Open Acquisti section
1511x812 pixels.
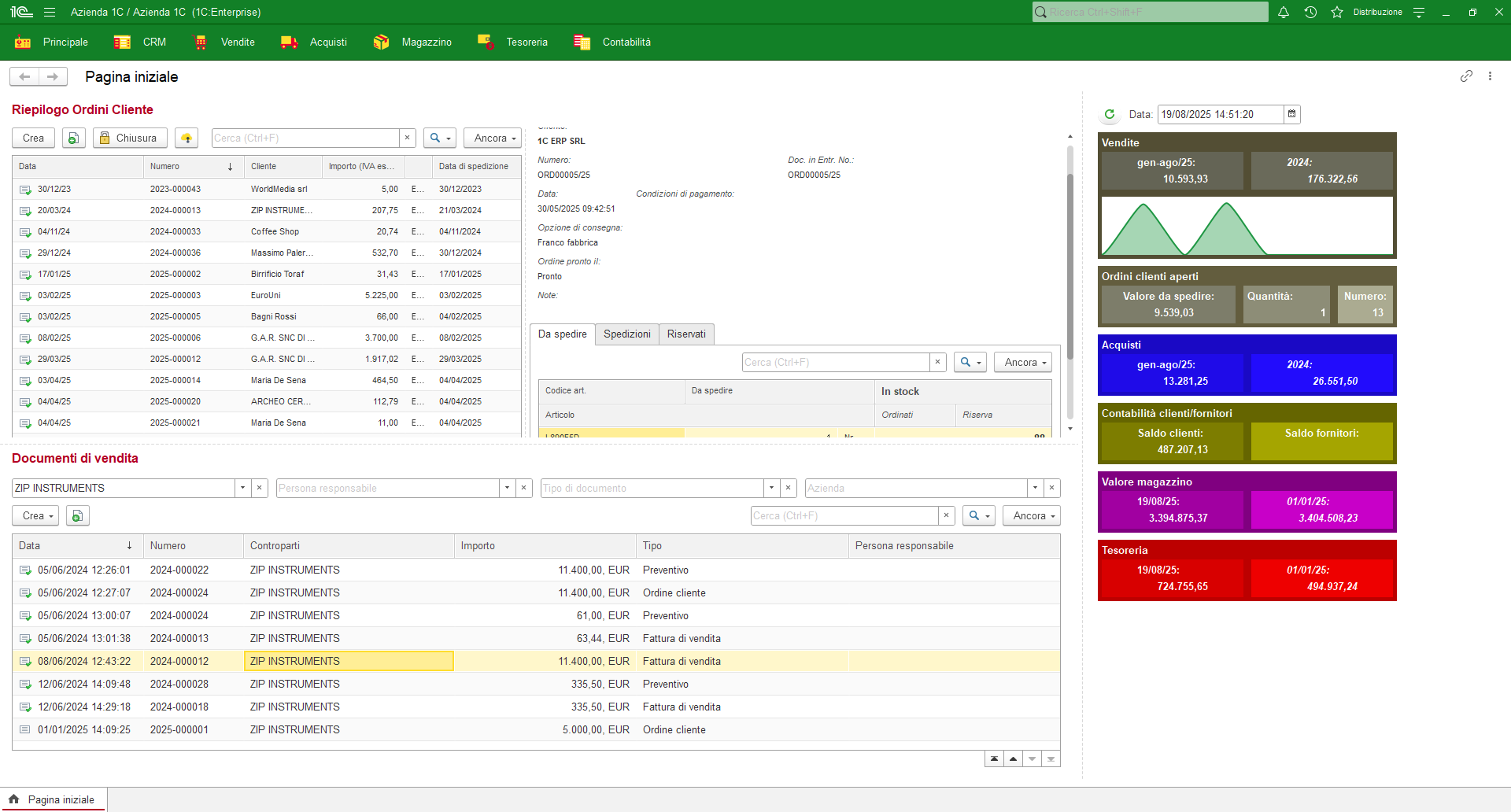point(313,42)
